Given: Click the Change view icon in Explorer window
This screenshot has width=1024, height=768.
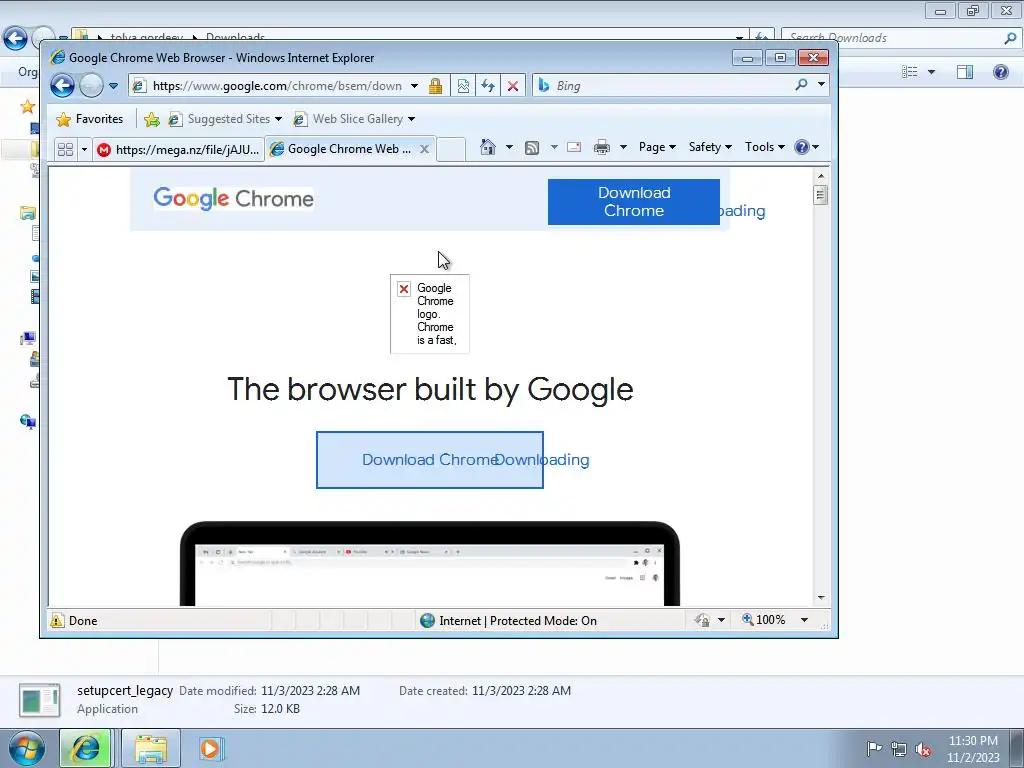Looking at the screenshot, I should (909, 72).
